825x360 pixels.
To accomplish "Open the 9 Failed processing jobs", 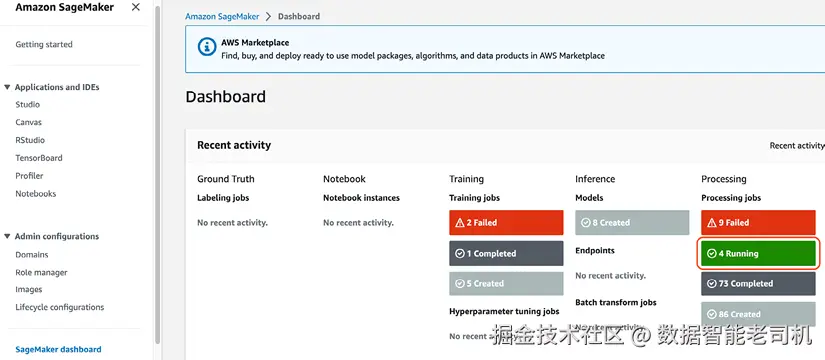I will [x=758, y=223].
